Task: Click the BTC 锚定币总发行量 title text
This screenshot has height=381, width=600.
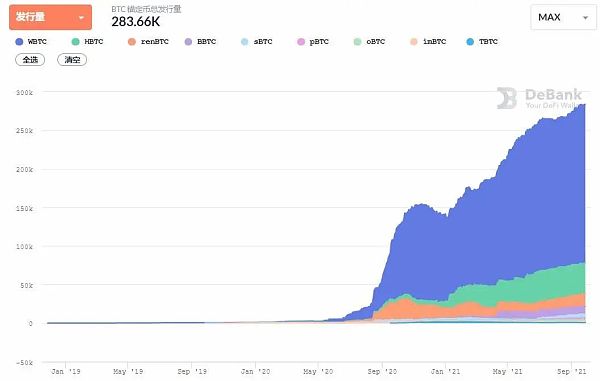Action: pyautogui.click(x=146, y=9)
